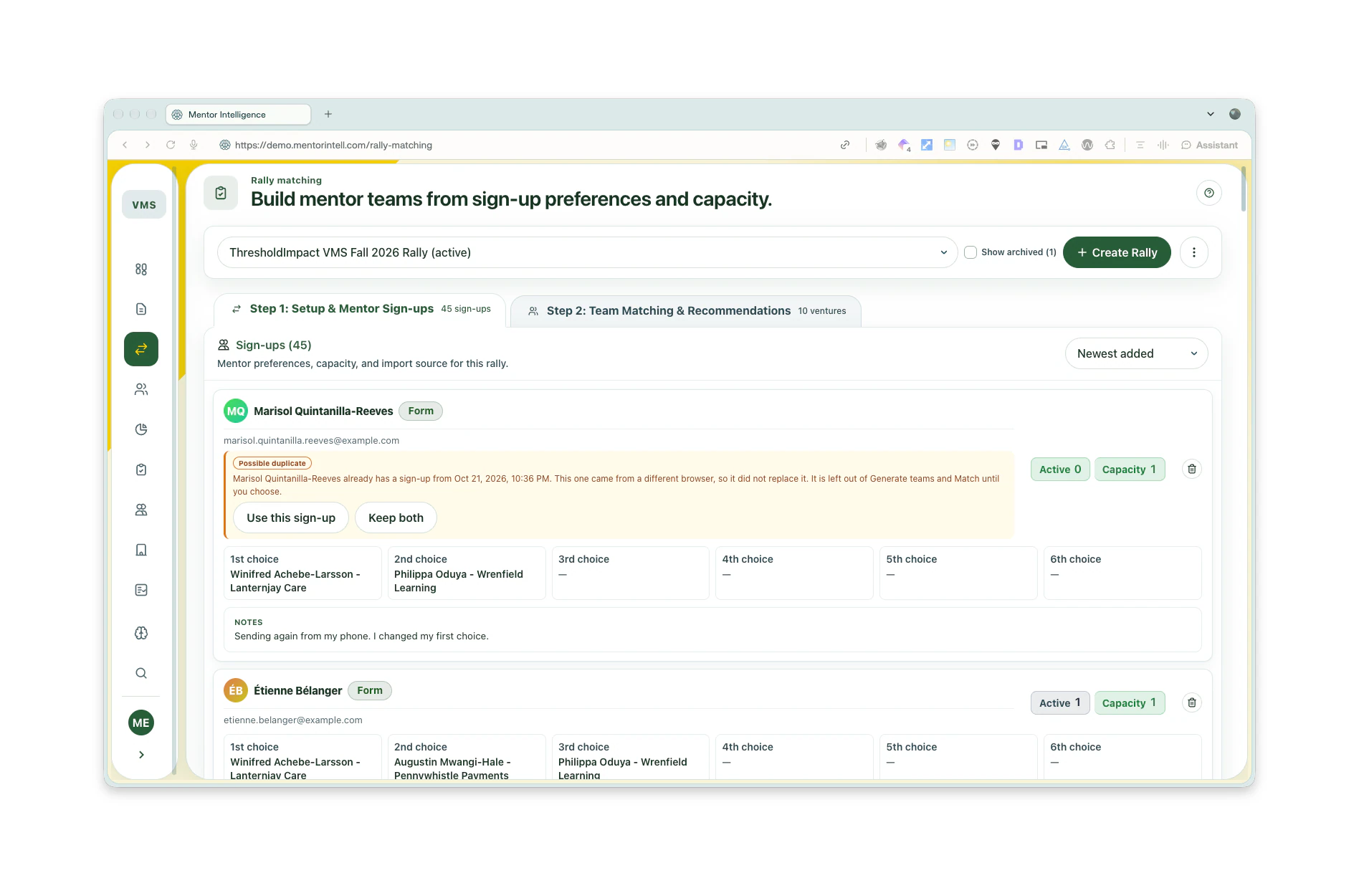The height and width of the screenshot is (896, 1359).
Task: Click Marisol's Capacity 1 badge
Action: click(x=1129, y=470)
